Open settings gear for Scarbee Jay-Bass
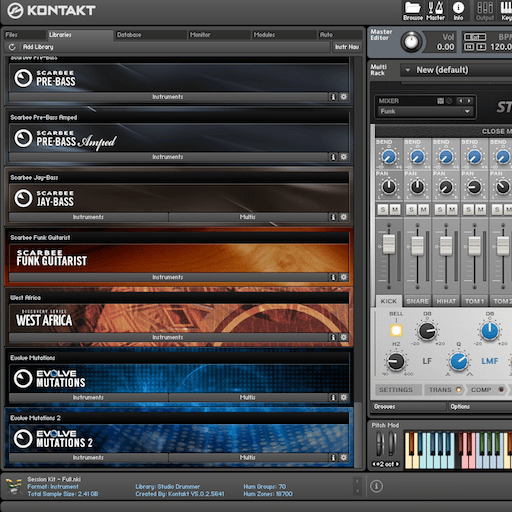Viewport: 512px width, 512px height. [x=343, y=217]
